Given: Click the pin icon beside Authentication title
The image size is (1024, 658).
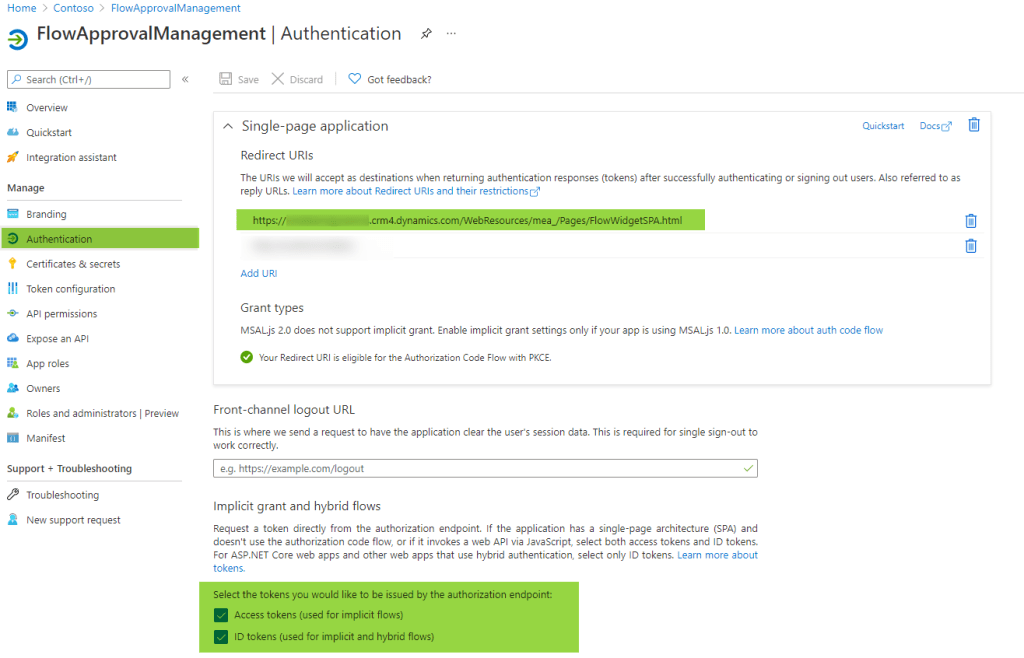Looking at the screenshot, I should click(426, 34).
